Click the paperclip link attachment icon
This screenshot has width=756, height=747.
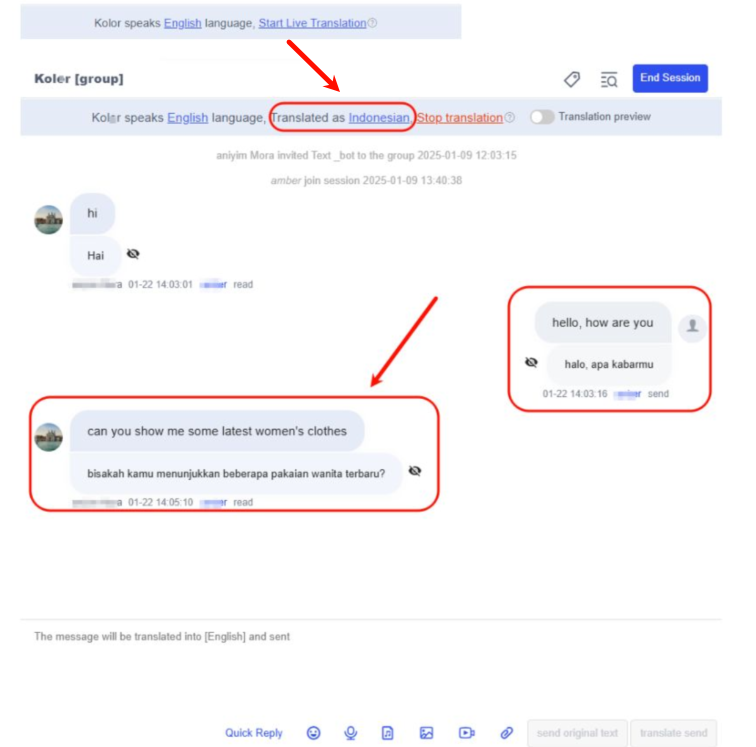[506, 733]
